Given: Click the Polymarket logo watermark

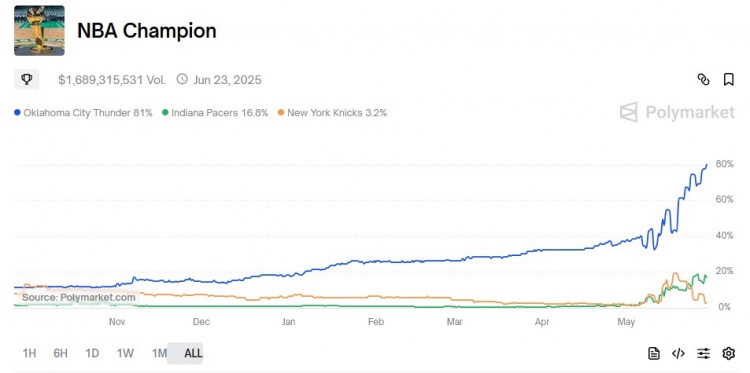Looking at the screenshot, I should [x=677, y=112].
